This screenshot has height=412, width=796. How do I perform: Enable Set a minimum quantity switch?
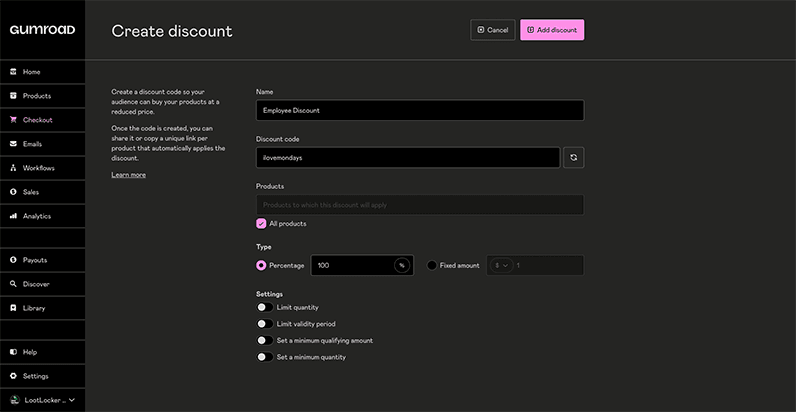pos(264,357)
